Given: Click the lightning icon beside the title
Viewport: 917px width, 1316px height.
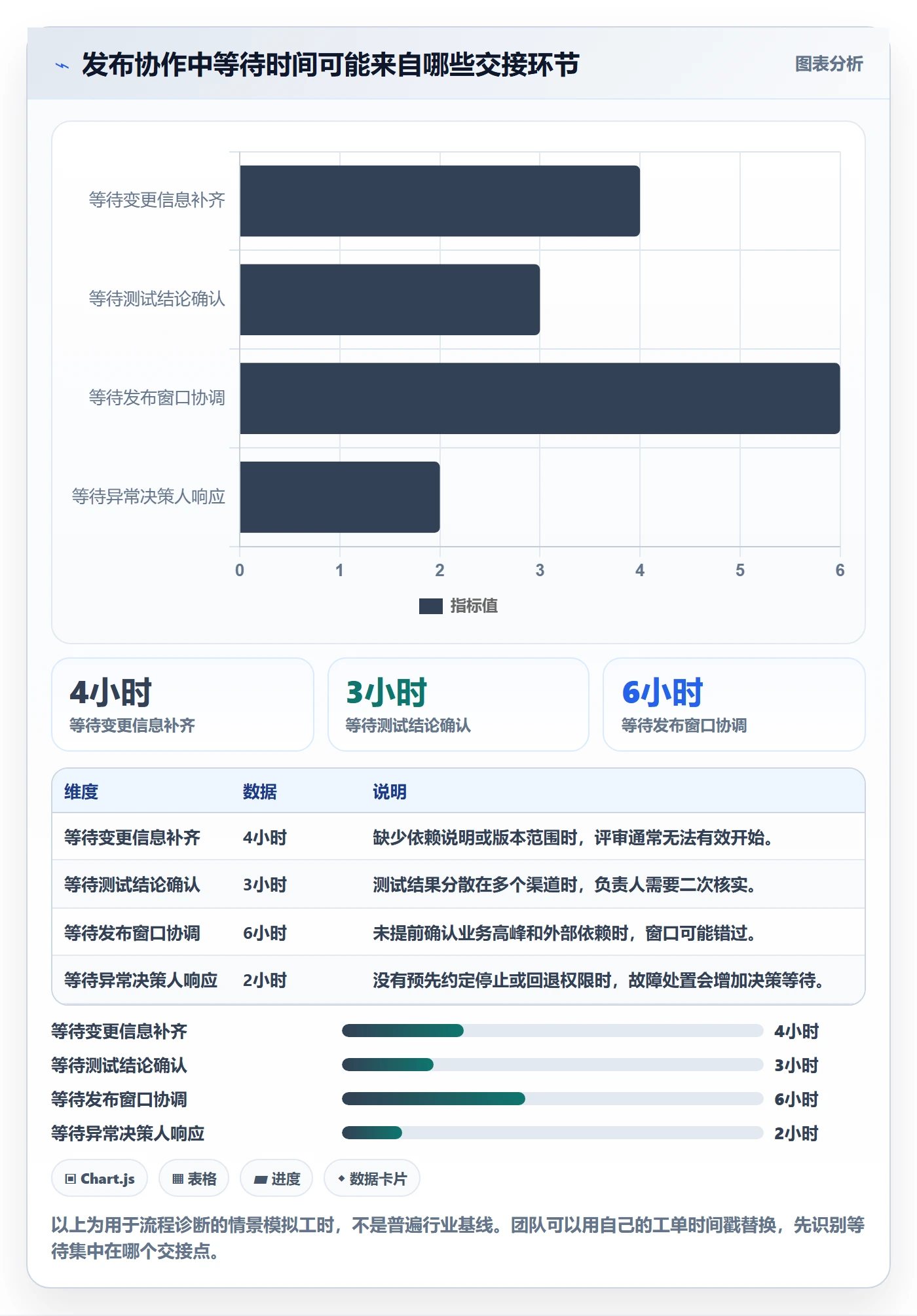Looking at the screenshot, I should tap(62, 65).
